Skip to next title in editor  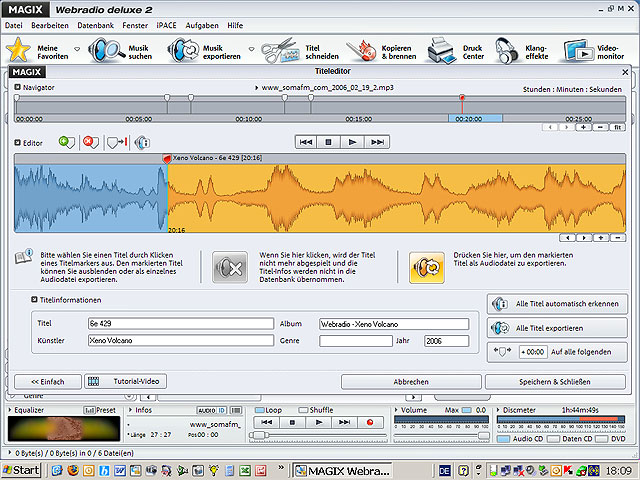[377, 142]
